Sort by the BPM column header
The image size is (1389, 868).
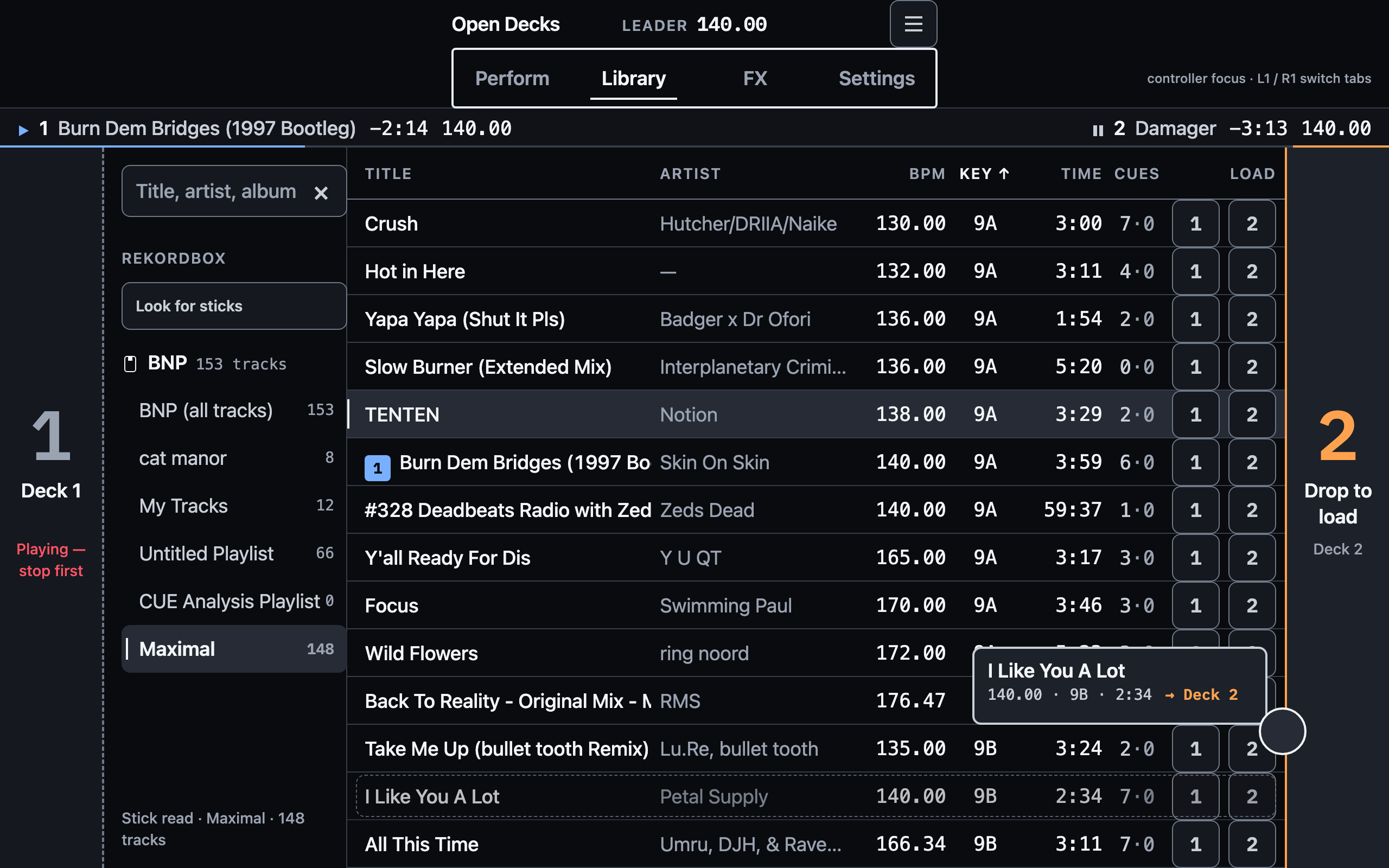coord(927,174)
